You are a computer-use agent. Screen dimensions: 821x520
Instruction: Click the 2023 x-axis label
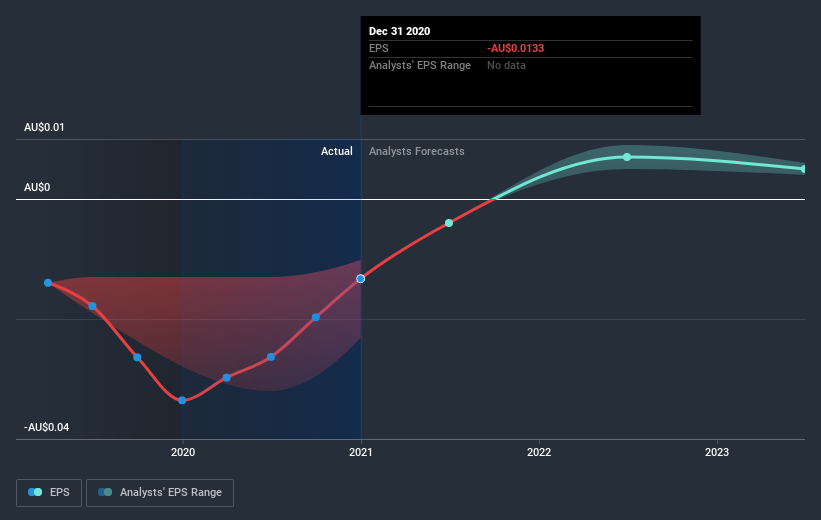pos(717,452)
